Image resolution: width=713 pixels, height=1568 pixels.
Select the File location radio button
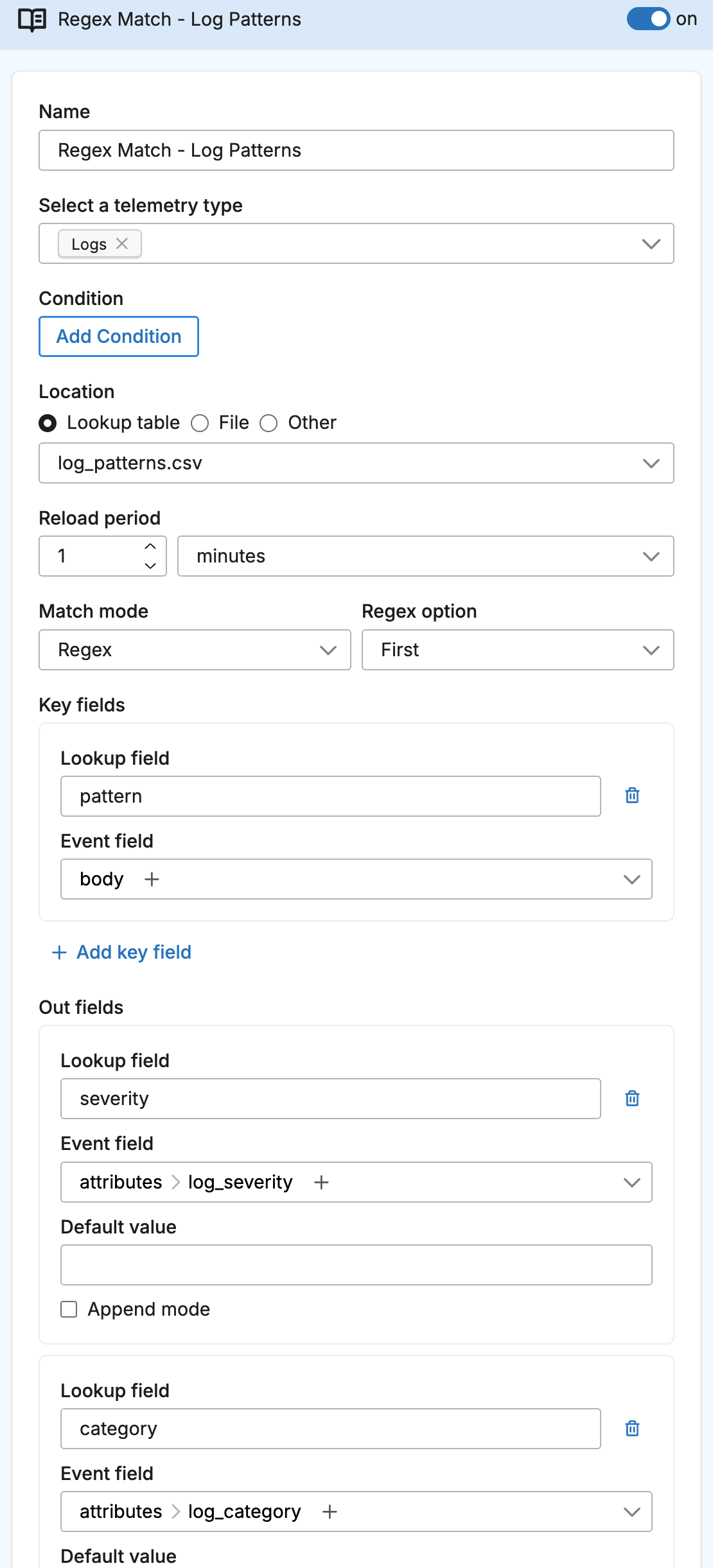pyautogui.click(x=200, y=423)
